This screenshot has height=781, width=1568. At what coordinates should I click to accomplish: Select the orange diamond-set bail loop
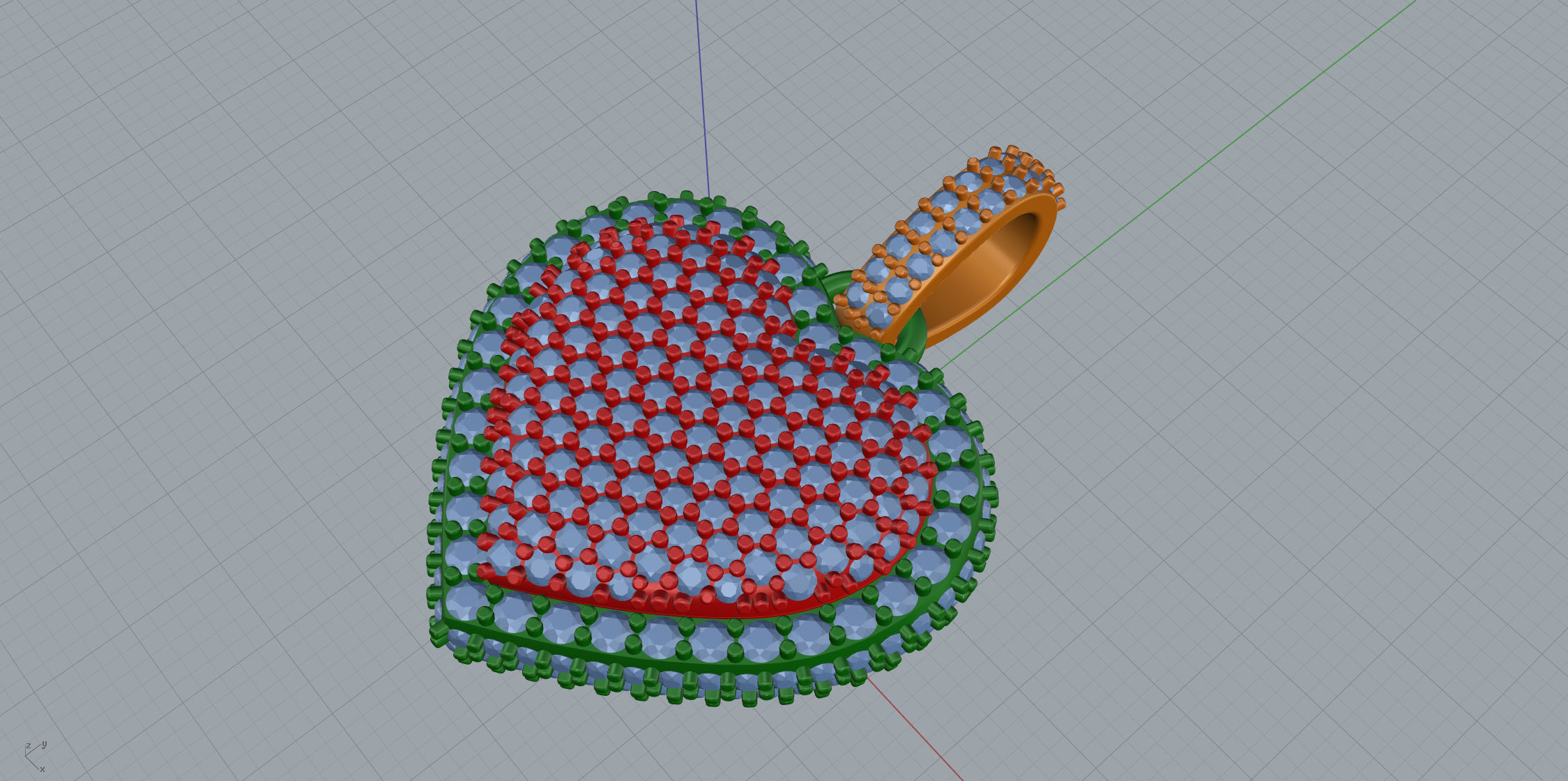950,246
